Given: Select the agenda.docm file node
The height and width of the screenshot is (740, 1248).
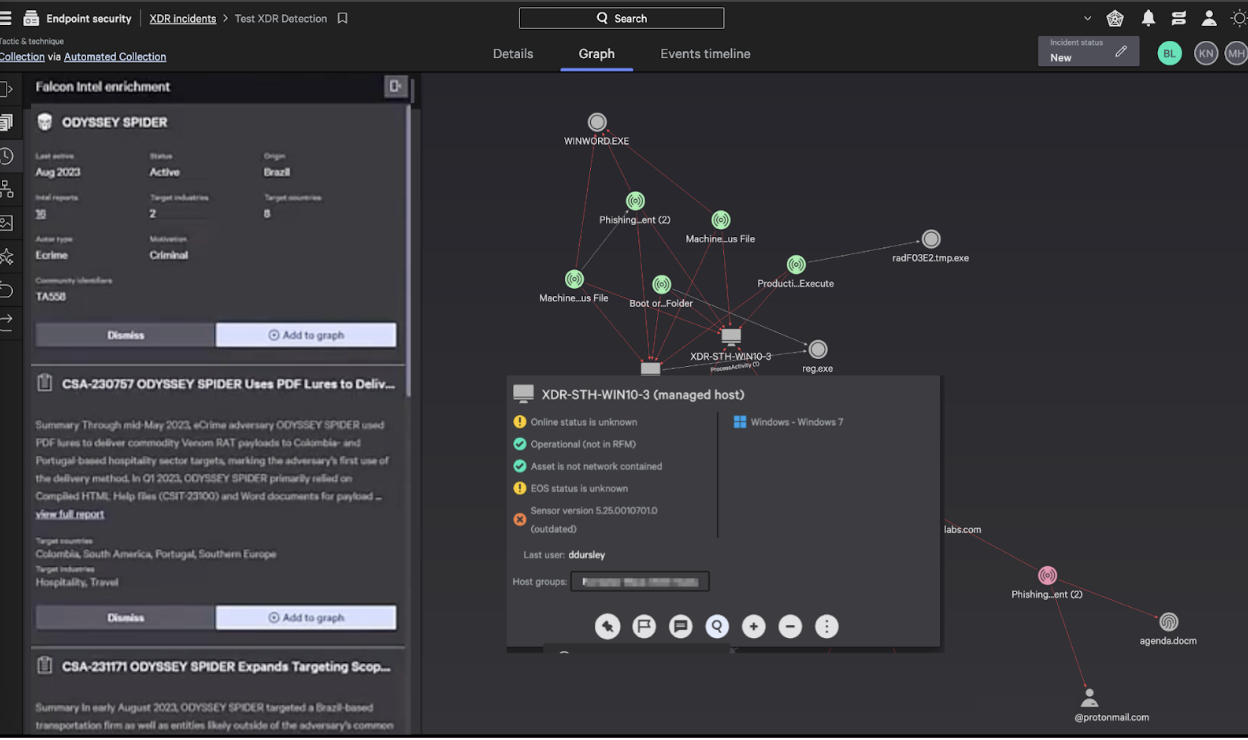Looking at the screenshot, I should coord(1168,622).
